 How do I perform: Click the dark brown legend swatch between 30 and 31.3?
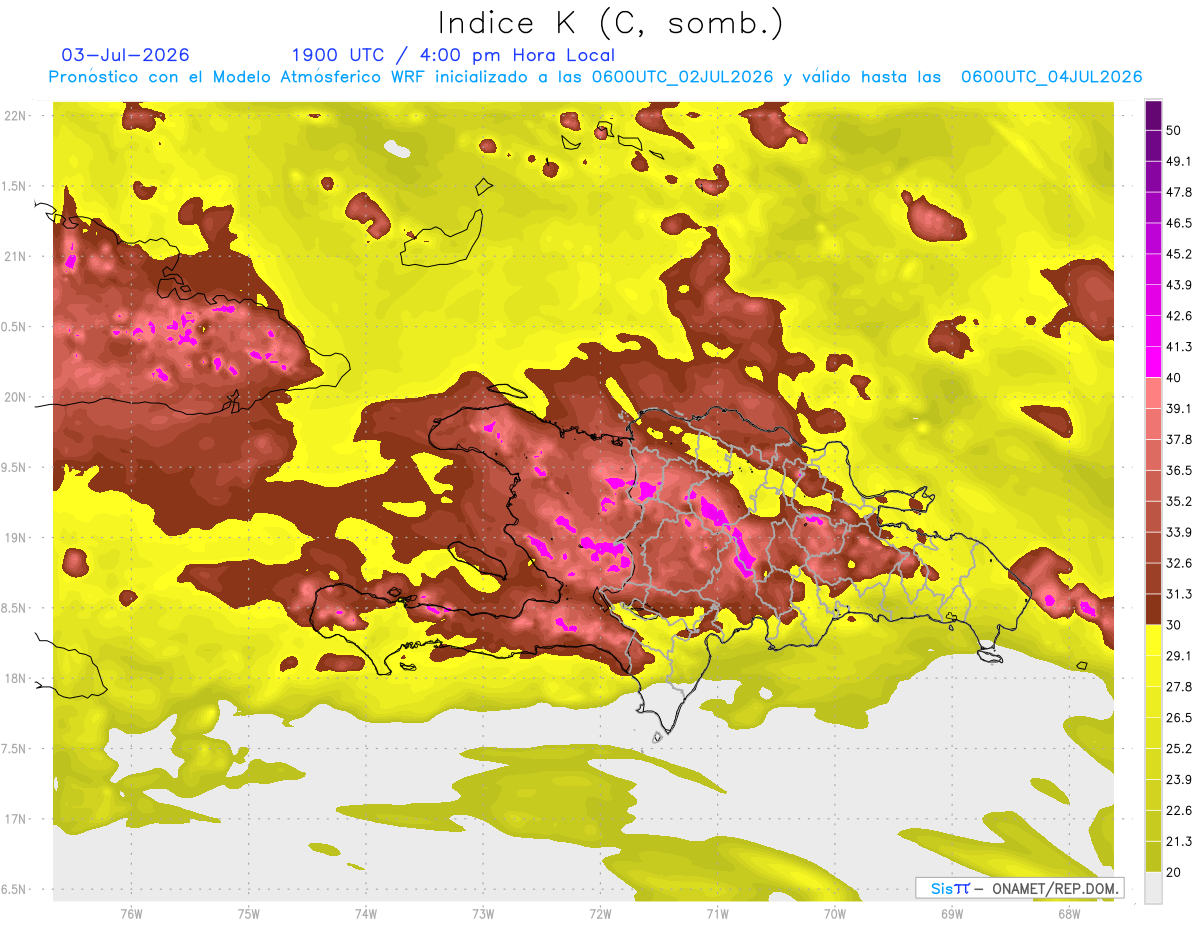pos(1153,609)
